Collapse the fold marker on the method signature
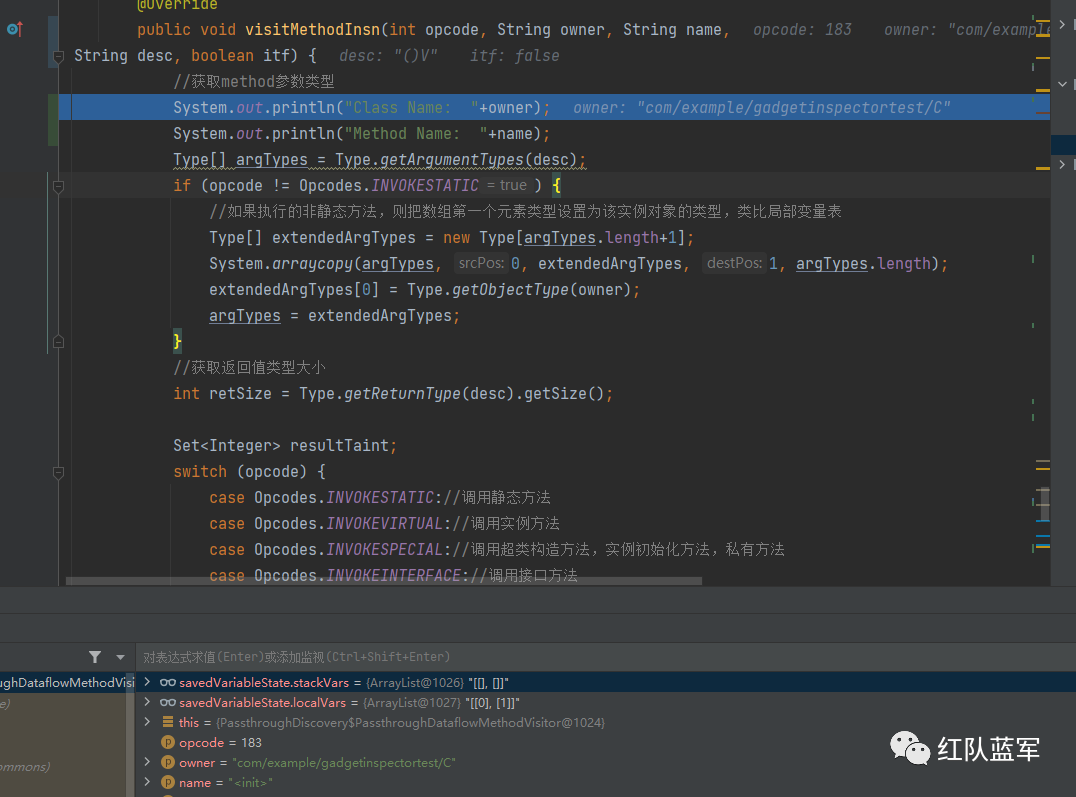1076x797 pixels. [58, 57]
